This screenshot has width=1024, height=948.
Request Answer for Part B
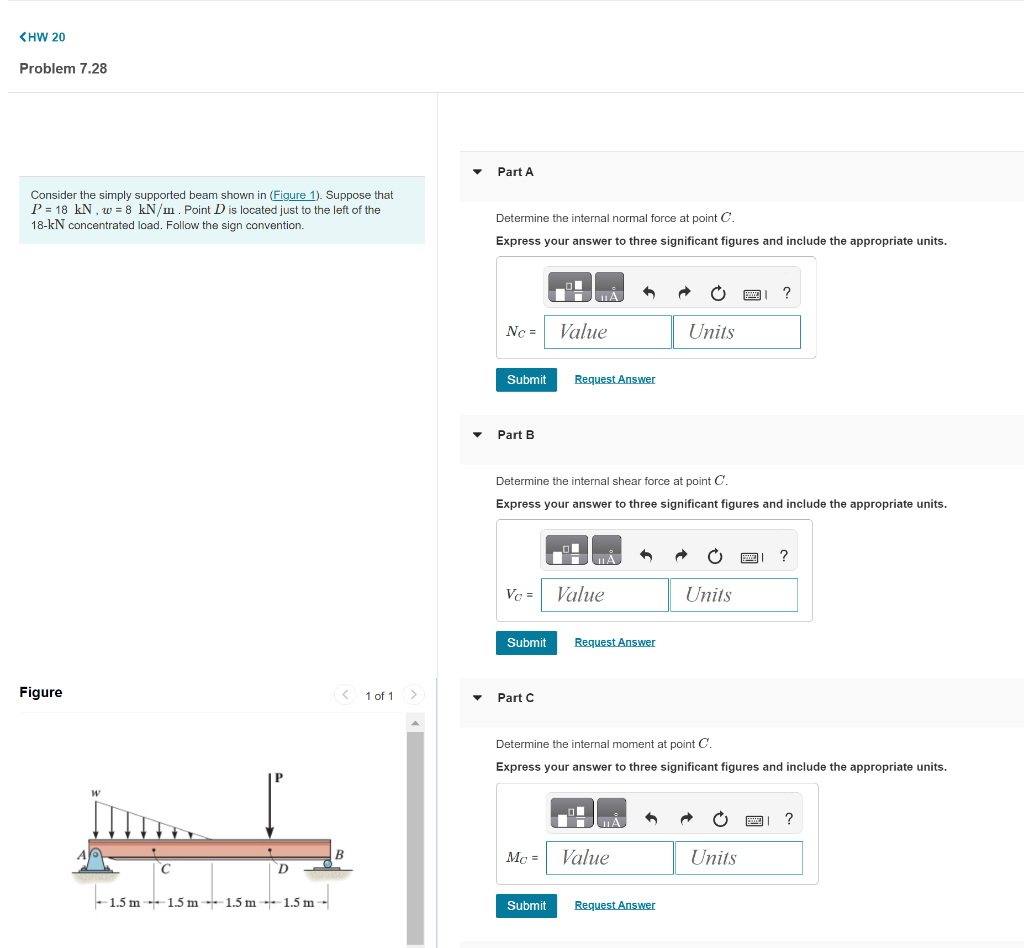pos(615,642)
